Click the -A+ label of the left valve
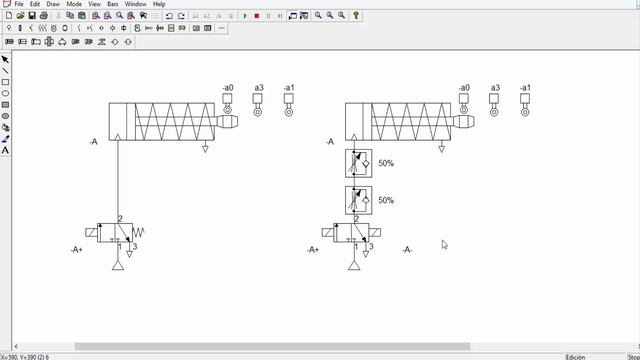This screenshot has height=360, width=640. [76, 249]
